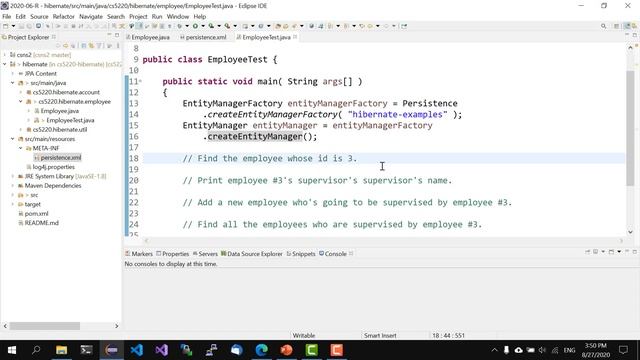Collapse the cs5220.hibernate.employee package
640x360 pixels.
click(21, 102)
